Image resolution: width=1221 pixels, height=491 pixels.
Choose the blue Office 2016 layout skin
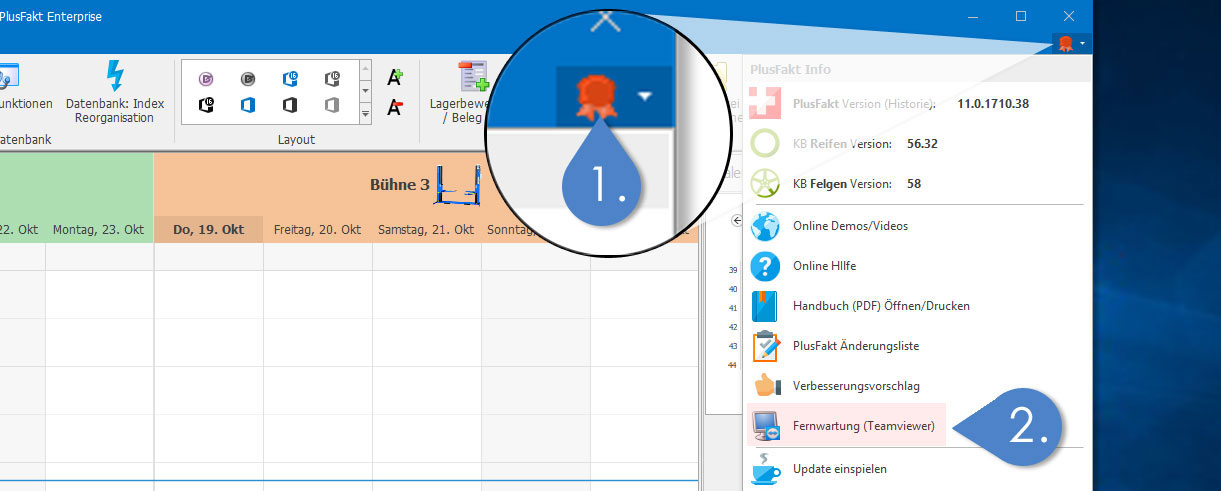click(x=290, y=78)
